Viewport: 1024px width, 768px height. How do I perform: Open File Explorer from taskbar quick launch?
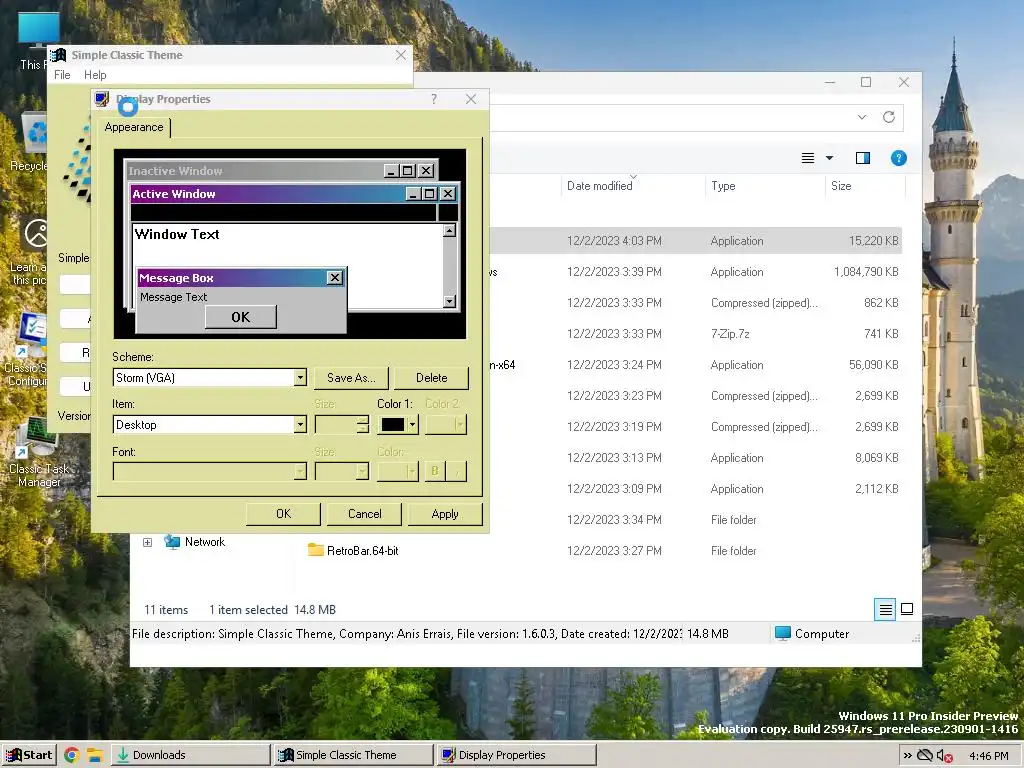click(95, 755)
